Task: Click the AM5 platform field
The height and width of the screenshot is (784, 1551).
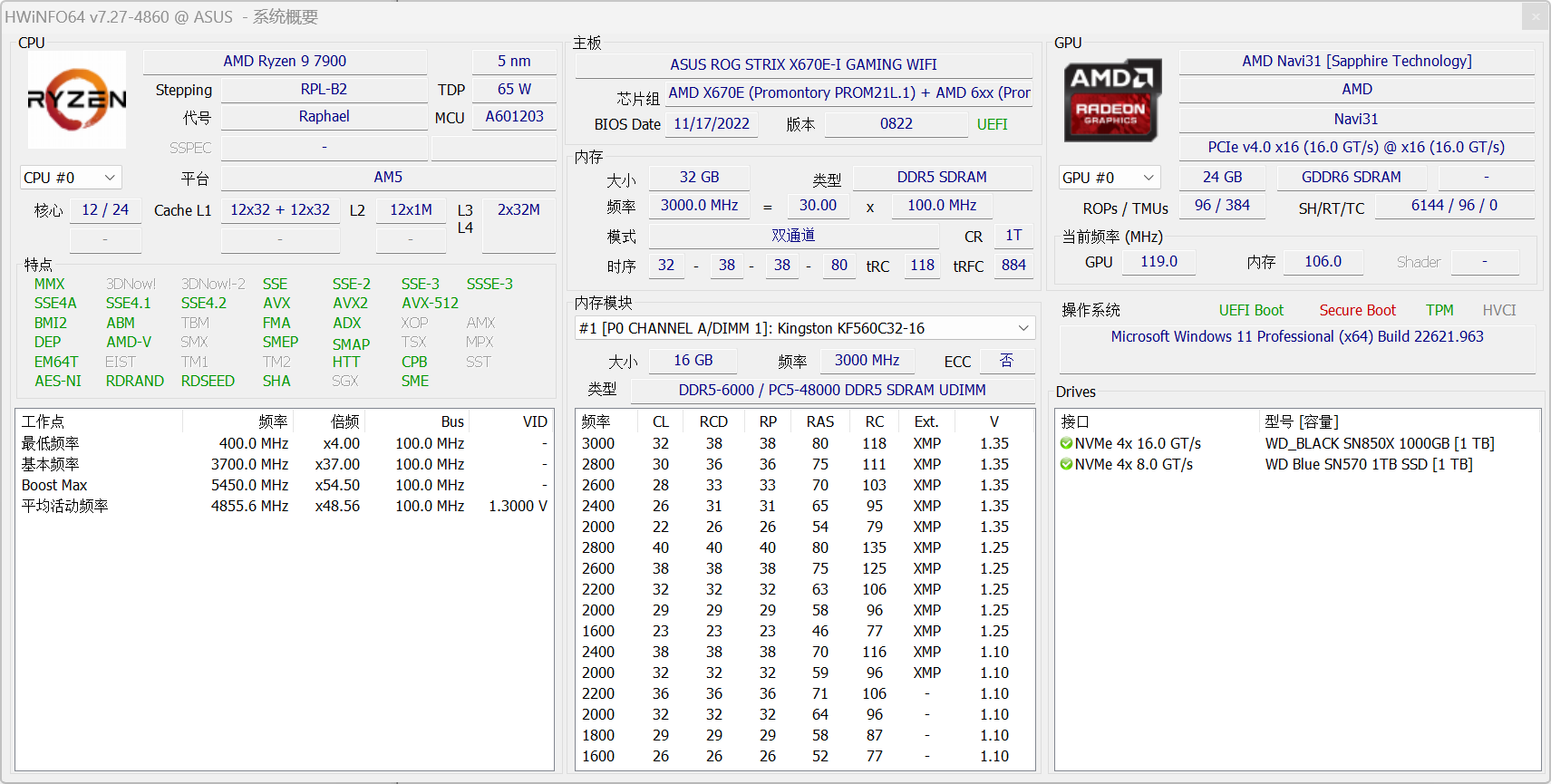Action: [388, 177]
